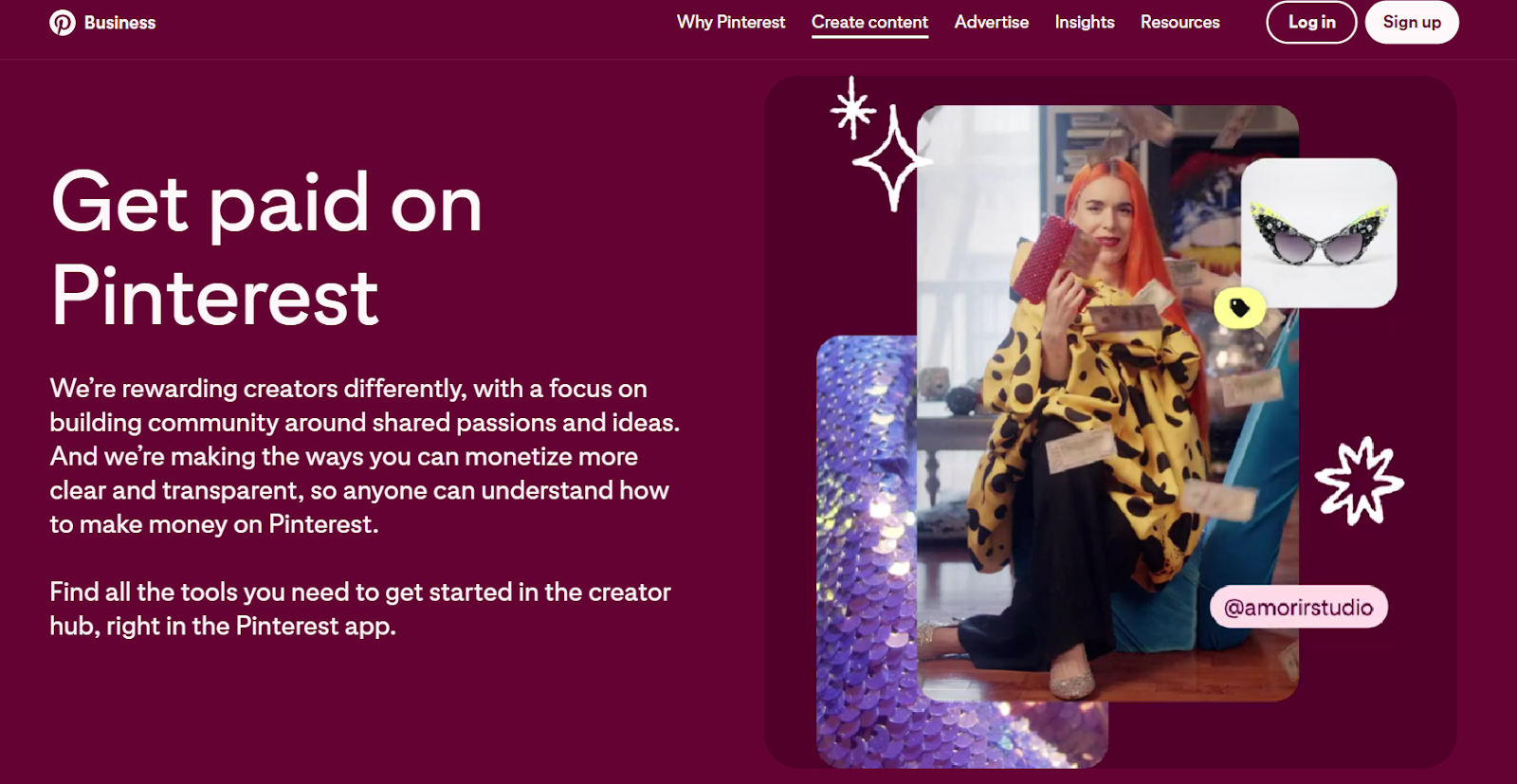Open the Insights menu
Viewport: 1517px width, 784px height.
click(1085, 22)
